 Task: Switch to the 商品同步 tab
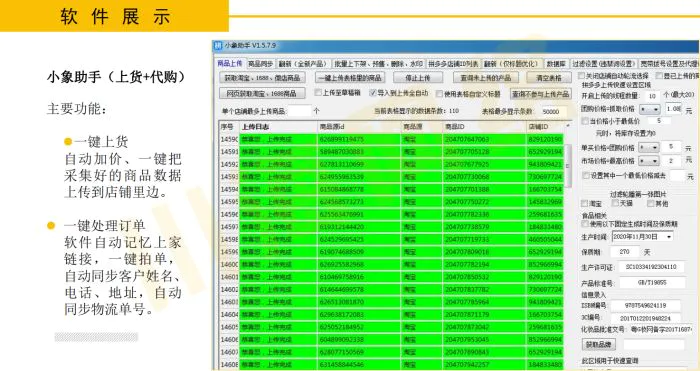[x=260, y=64]
